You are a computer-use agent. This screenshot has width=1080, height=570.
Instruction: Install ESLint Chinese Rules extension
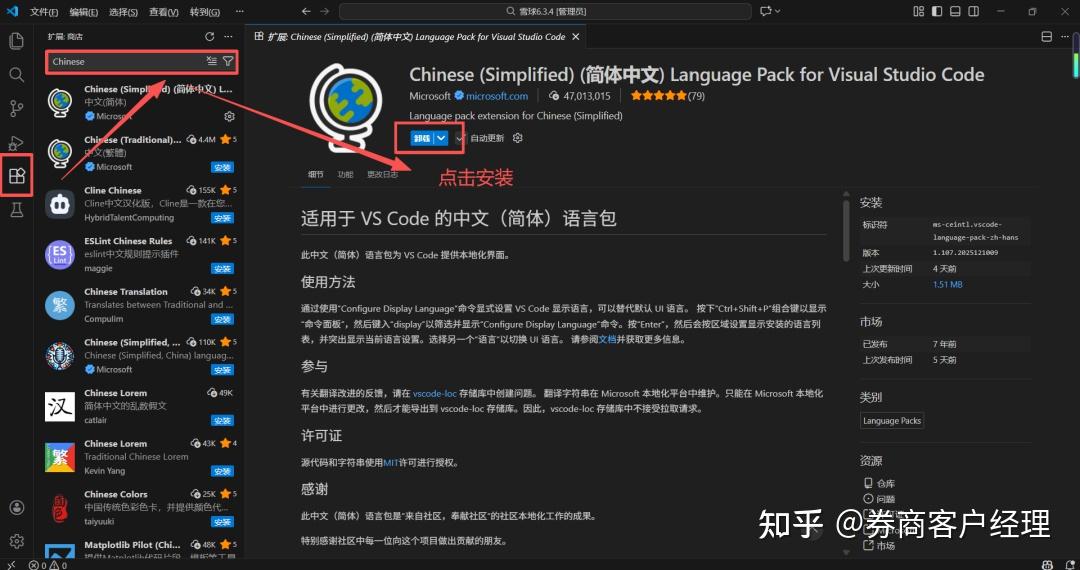click(222, 268)
